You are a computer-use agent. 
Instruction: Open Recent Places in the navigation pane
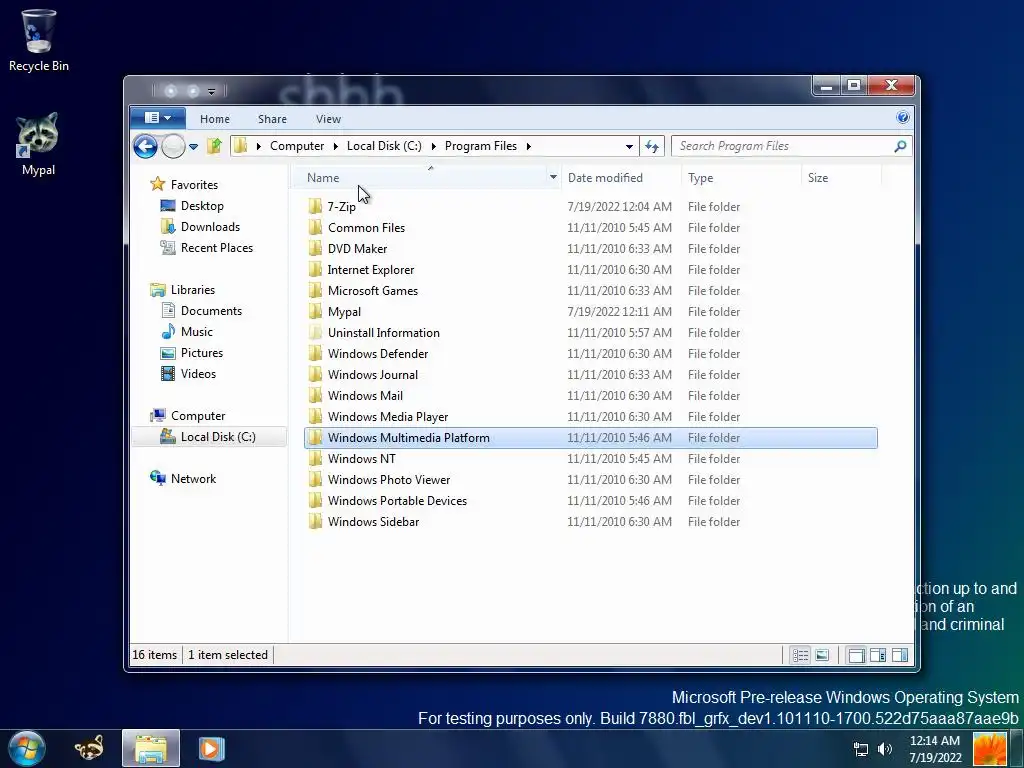[217, 248]
